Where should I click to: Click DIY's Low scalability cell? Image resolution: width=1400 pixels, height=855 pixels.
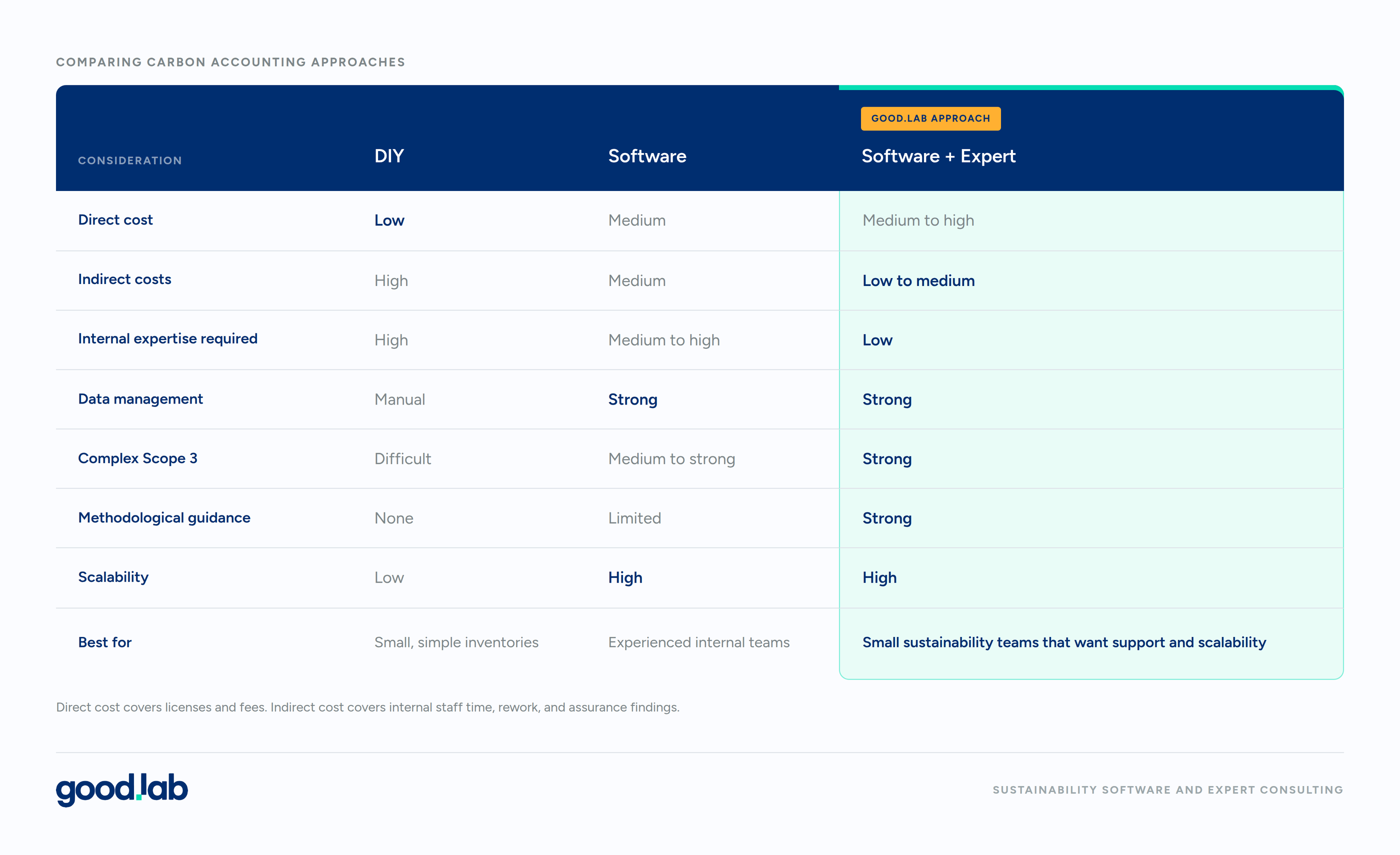click(x=389, y=578)
